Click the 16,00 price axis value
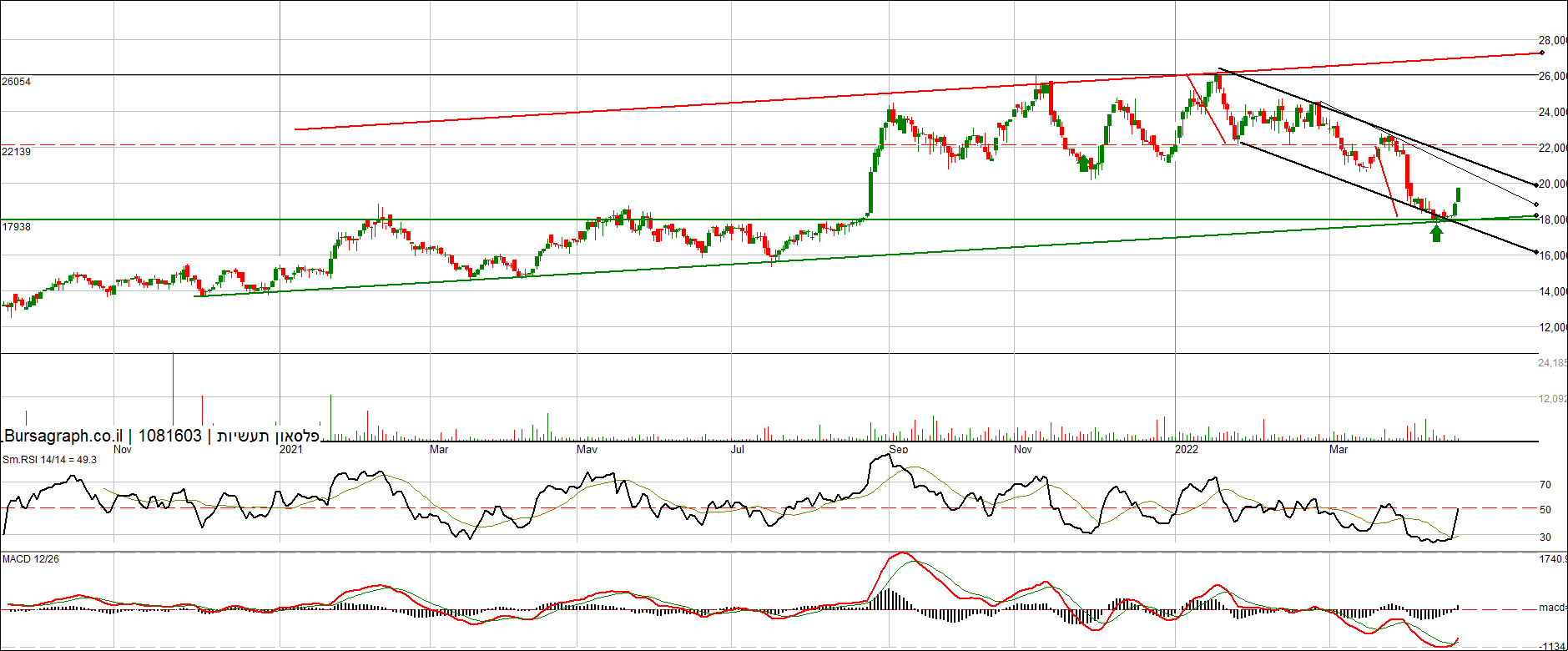The width and height of the screenshot is (1568, 651). (1553, 256)
